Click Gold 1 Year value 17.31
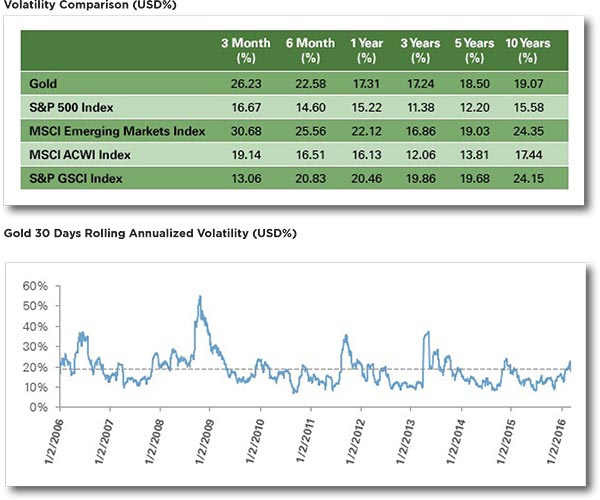The width and height of the screenshot is (600, 500). 366,83
